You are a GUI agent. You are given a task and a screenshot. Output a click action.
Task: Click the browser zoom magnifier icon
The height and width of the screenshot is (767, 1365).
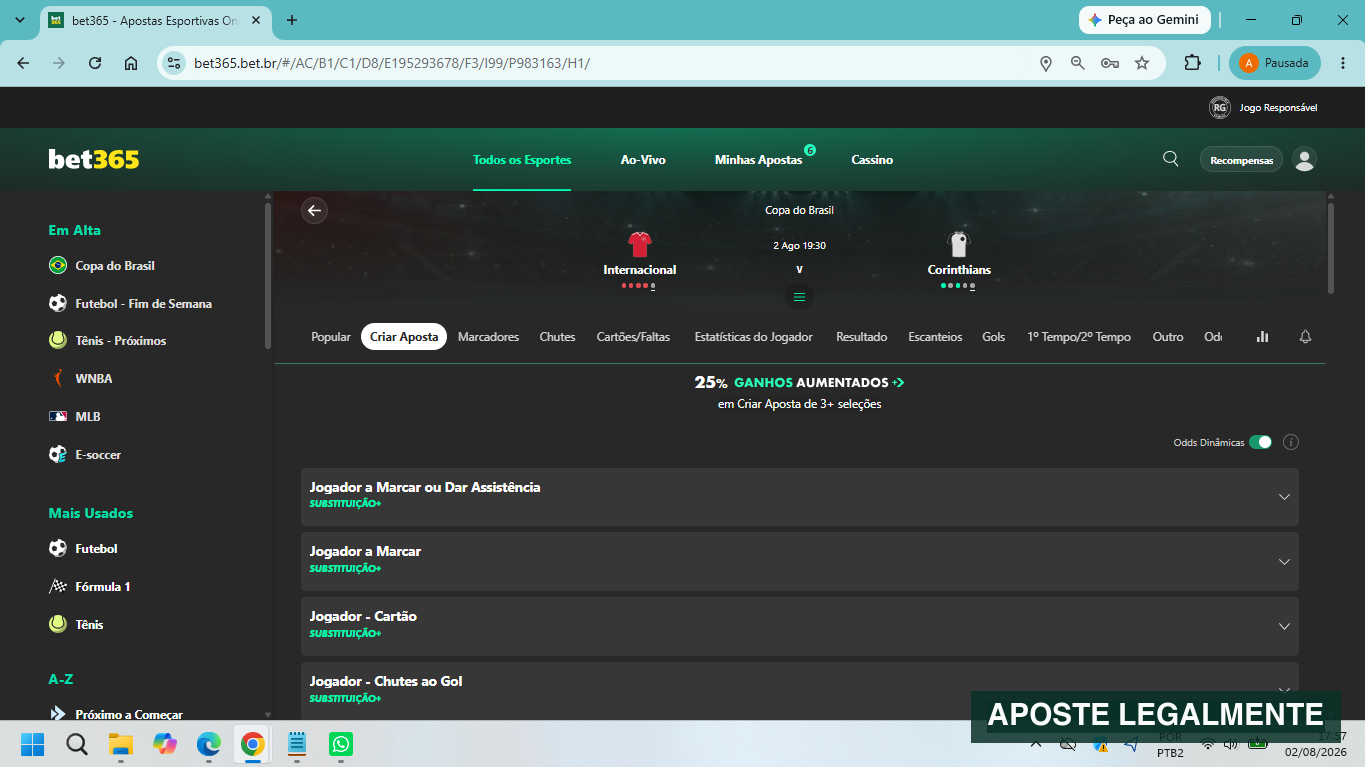[x=1078, y=63]
